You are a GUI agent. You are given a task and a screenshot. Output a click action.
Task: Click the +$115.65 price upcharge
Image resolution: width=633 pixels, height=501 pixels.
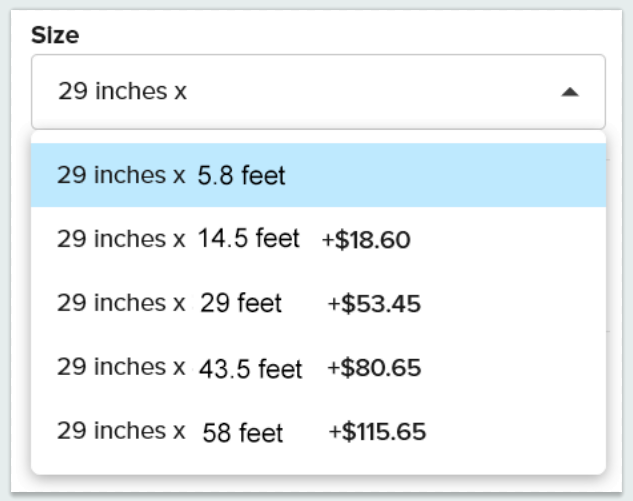[377, 432]
